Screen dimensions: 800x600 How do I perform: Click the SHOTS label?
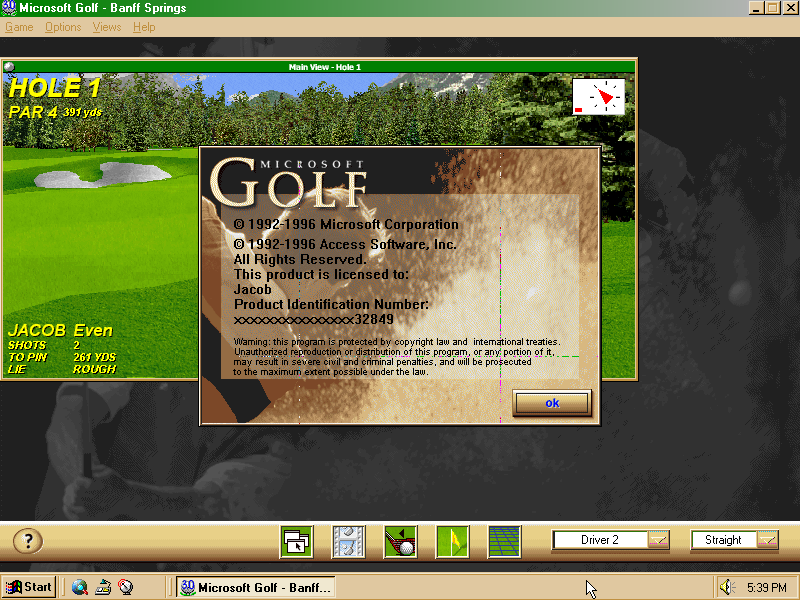(x=27, y=345)
